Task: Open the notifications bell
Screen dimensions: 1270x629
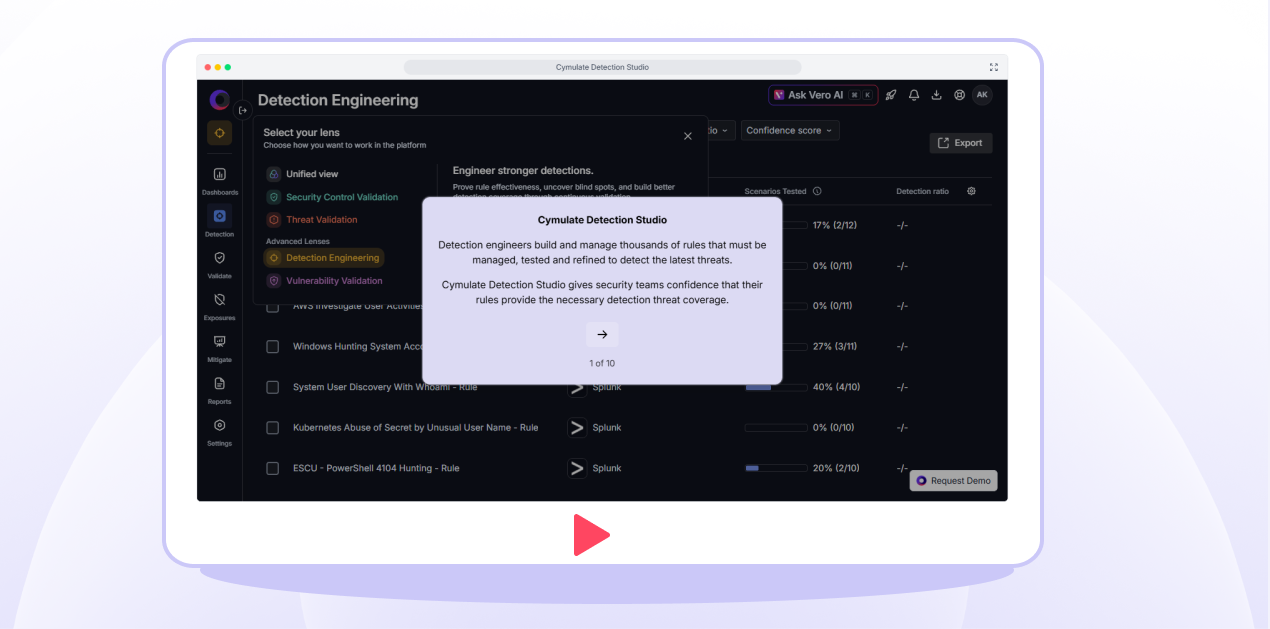Action: (914, 95)
